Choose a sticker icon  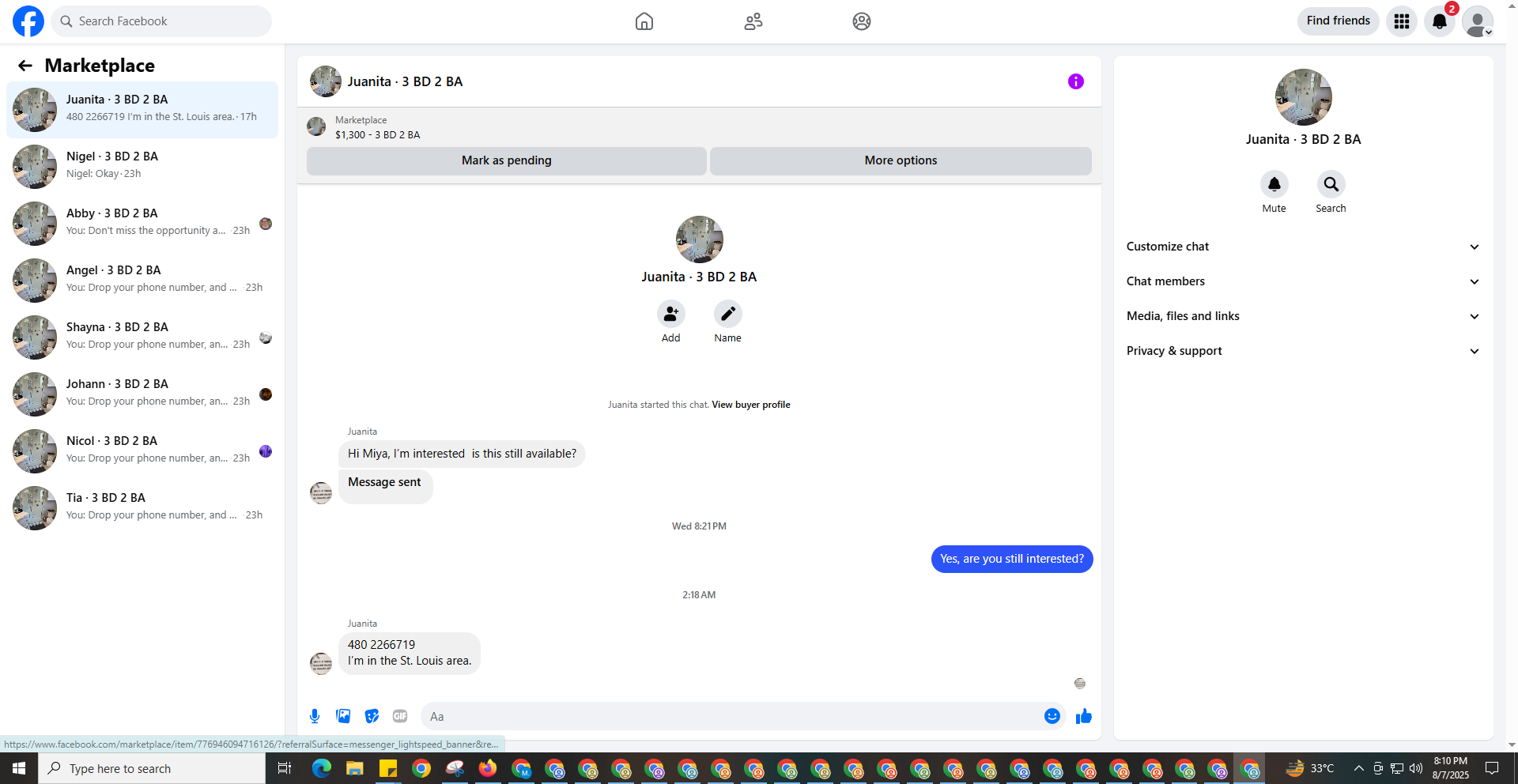point(372,716)
